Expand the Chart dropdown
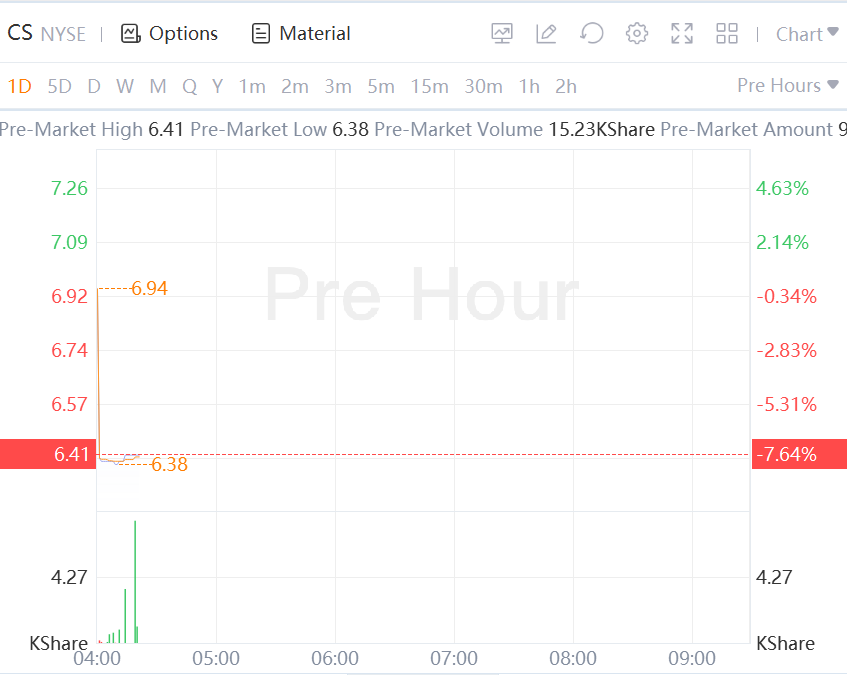This screenshot has width=847, height=675. click(806, 34)
